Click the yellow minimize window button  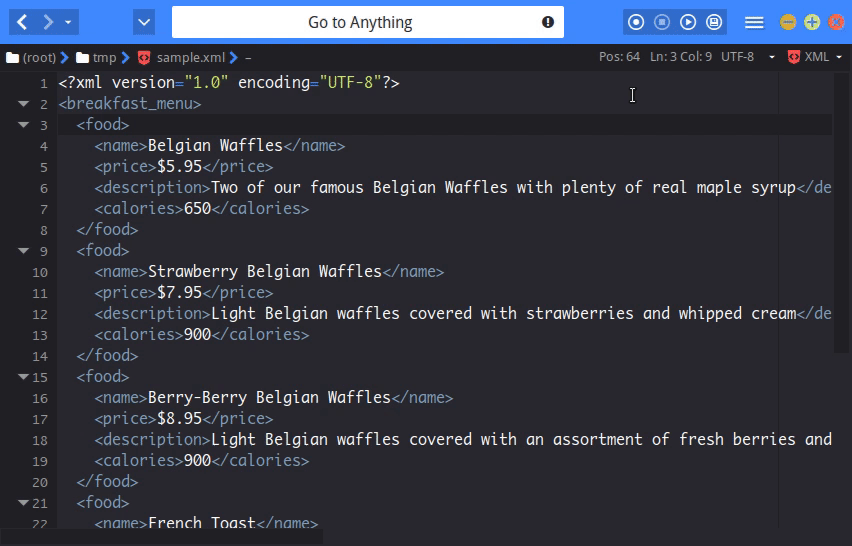pyautogui.click(x=788, y=22)
